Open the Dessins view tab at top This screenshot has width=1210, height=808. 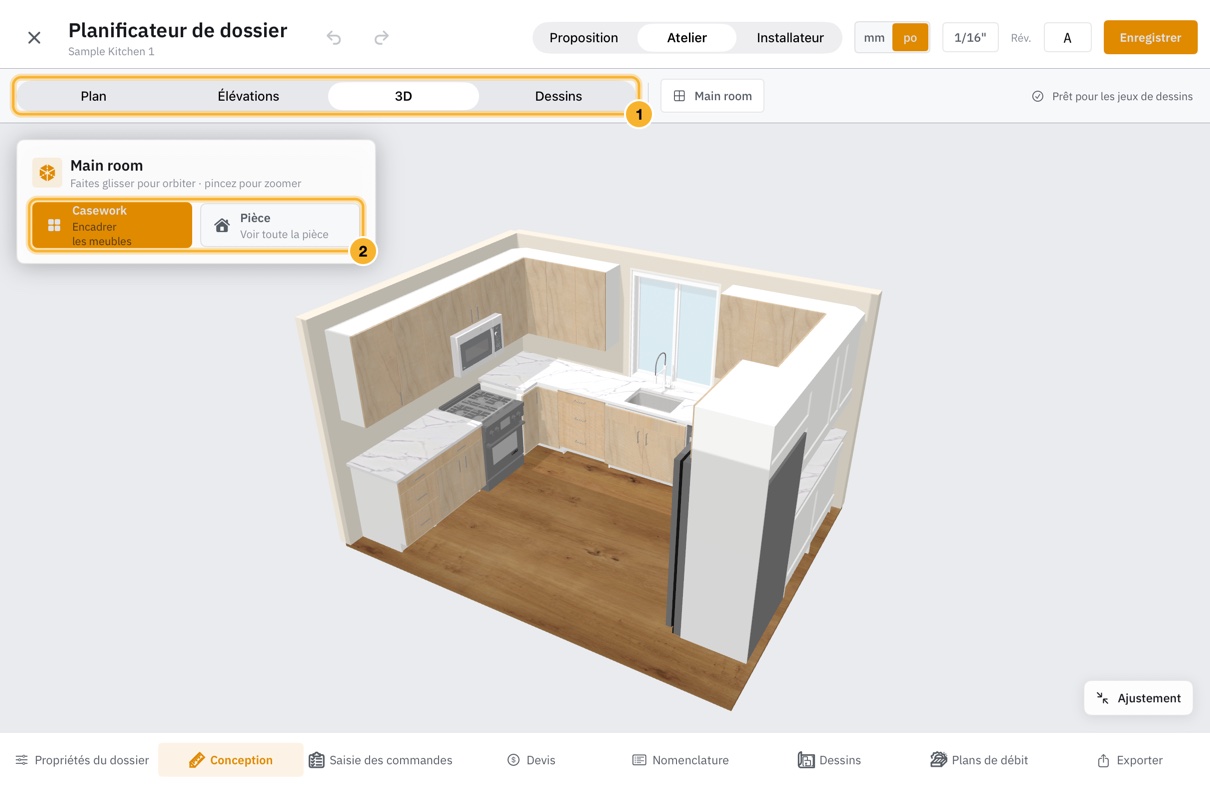(558, 96)
